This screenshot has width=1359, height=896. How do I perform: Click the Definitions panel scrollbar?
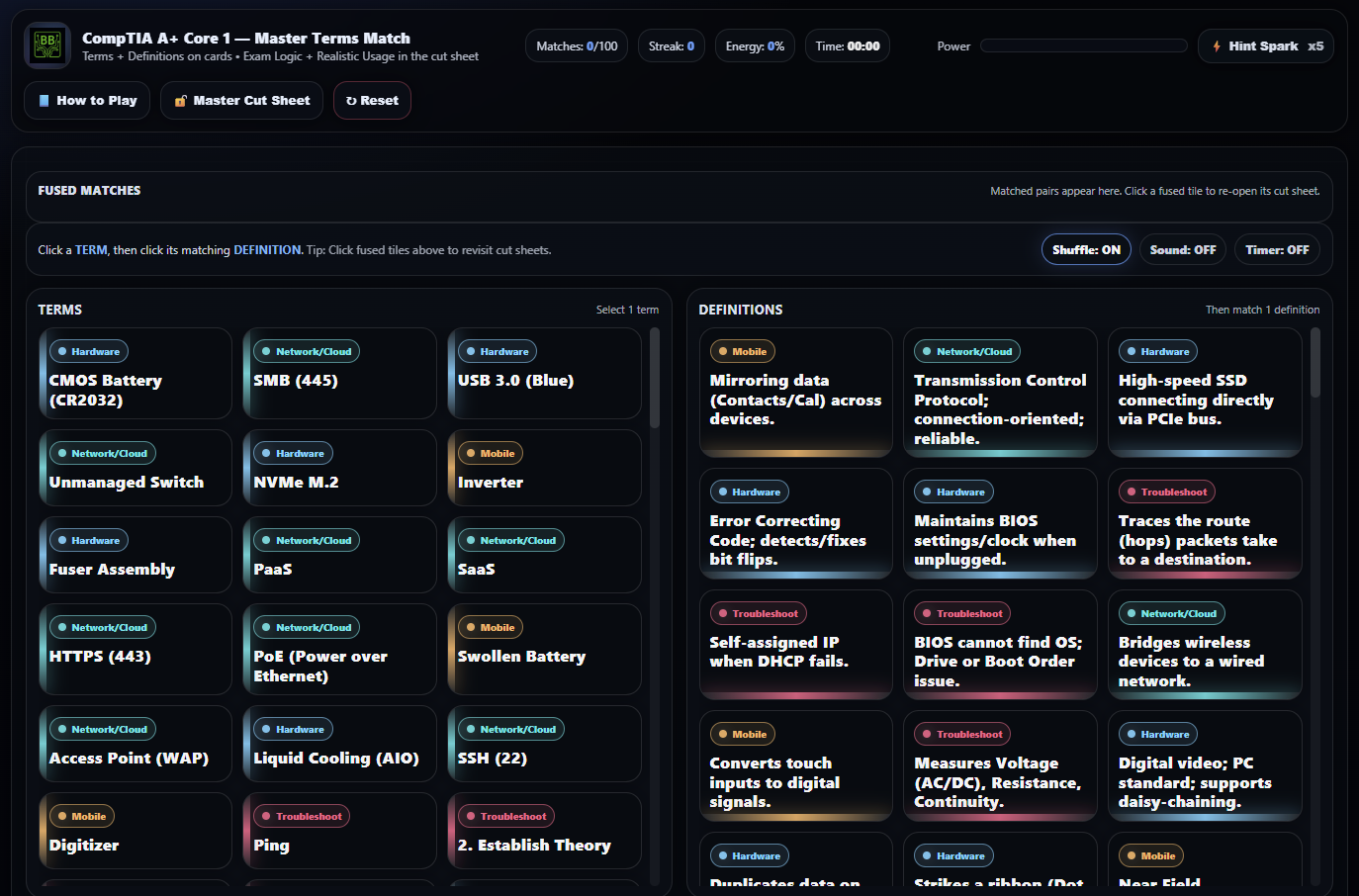point(1314,364)
